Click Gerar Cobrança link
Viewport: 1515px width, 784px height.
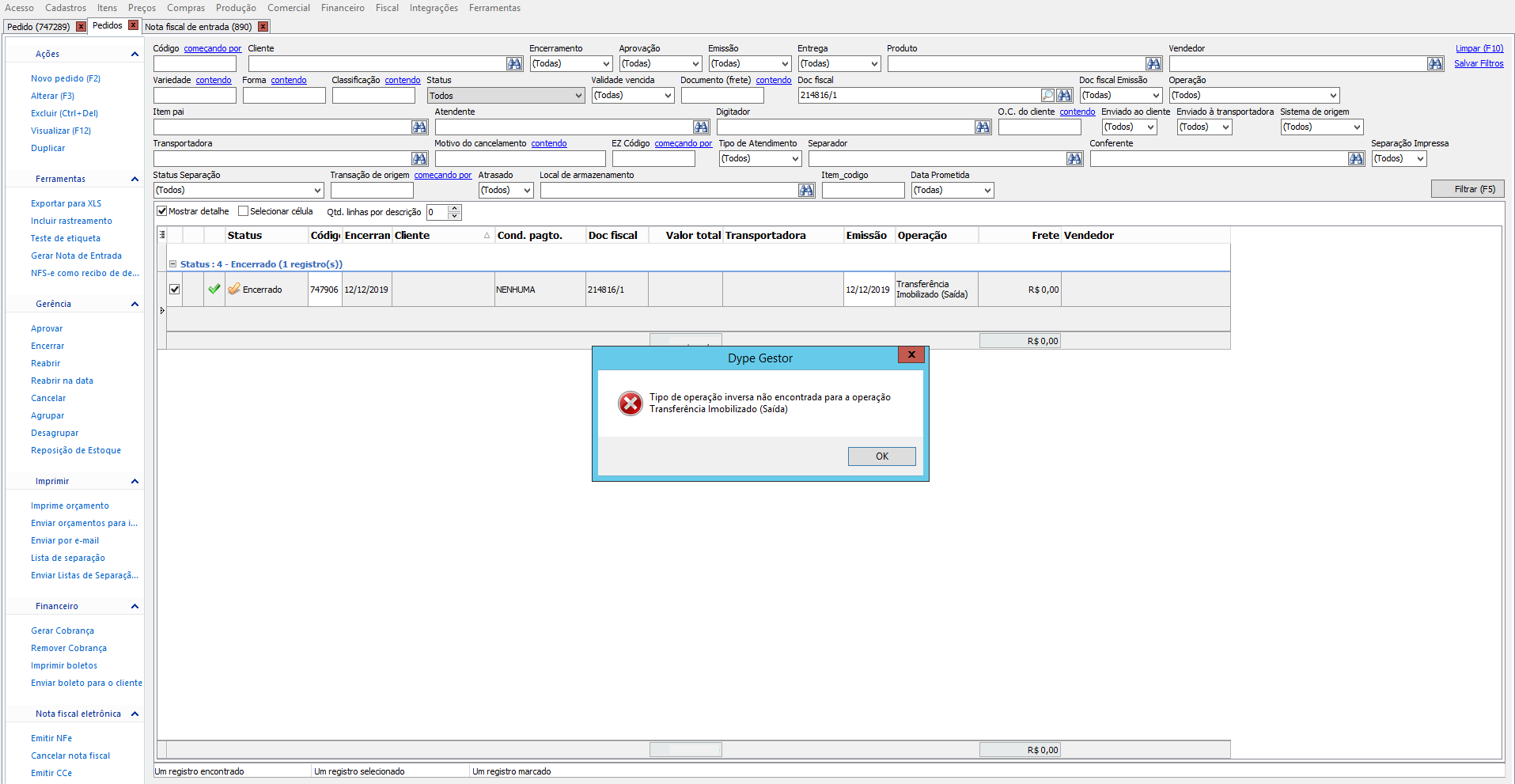pyautogui.click(x=62, y=631)
